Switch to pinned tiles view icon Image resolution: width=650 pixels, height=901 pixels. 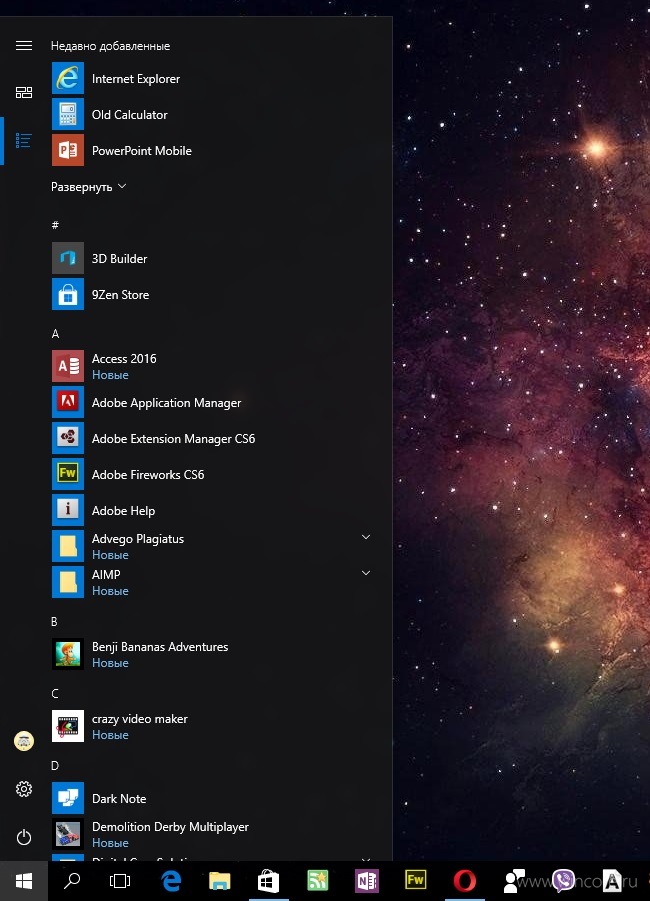coord(24,93)
